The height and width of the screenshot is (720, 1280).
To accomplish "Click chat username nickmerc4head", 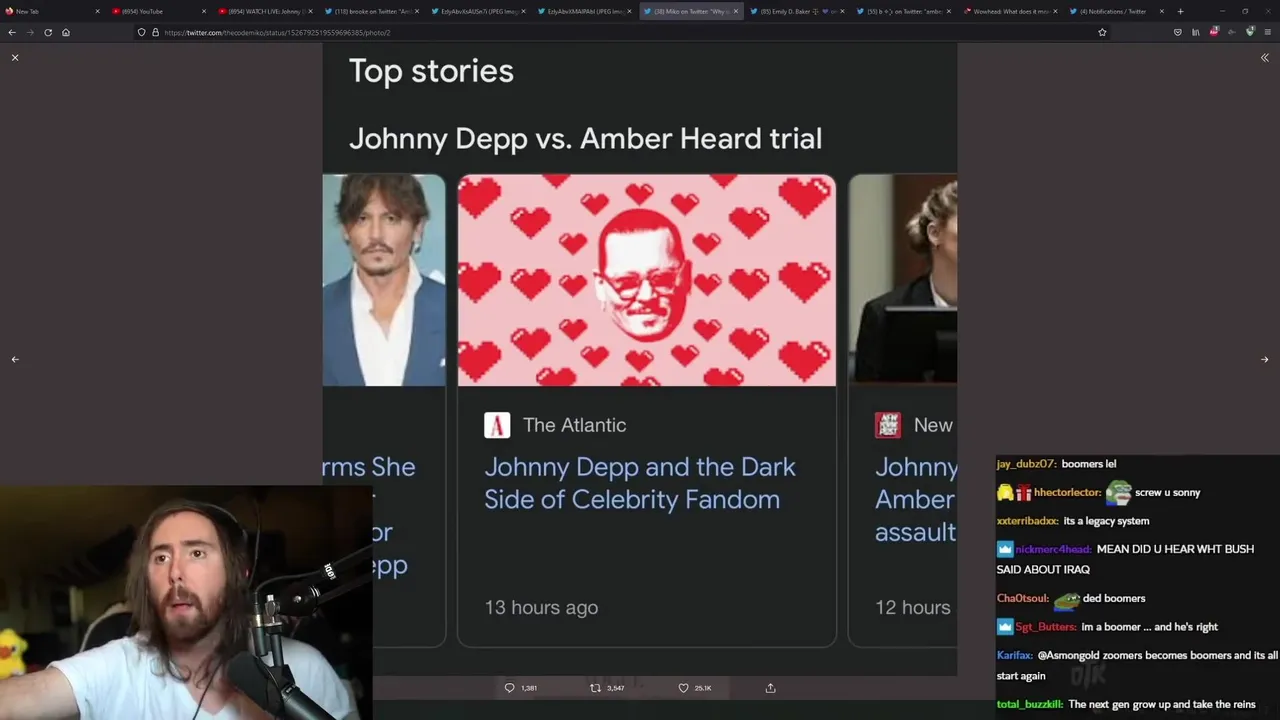I will click(x=1053, y=549).
